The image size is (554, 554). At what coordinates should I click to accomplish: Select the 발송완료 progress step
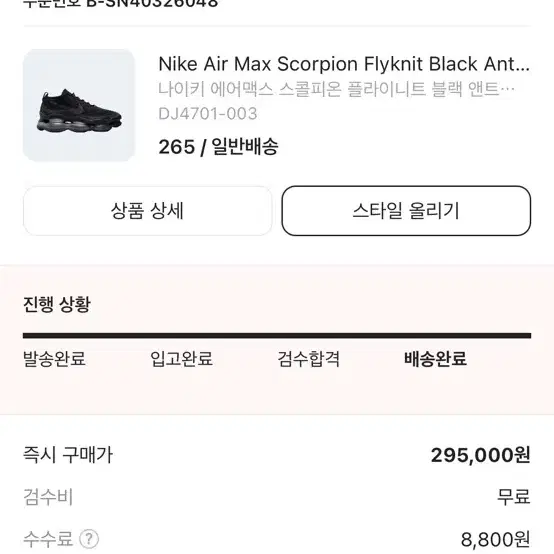tap(54, 359)
